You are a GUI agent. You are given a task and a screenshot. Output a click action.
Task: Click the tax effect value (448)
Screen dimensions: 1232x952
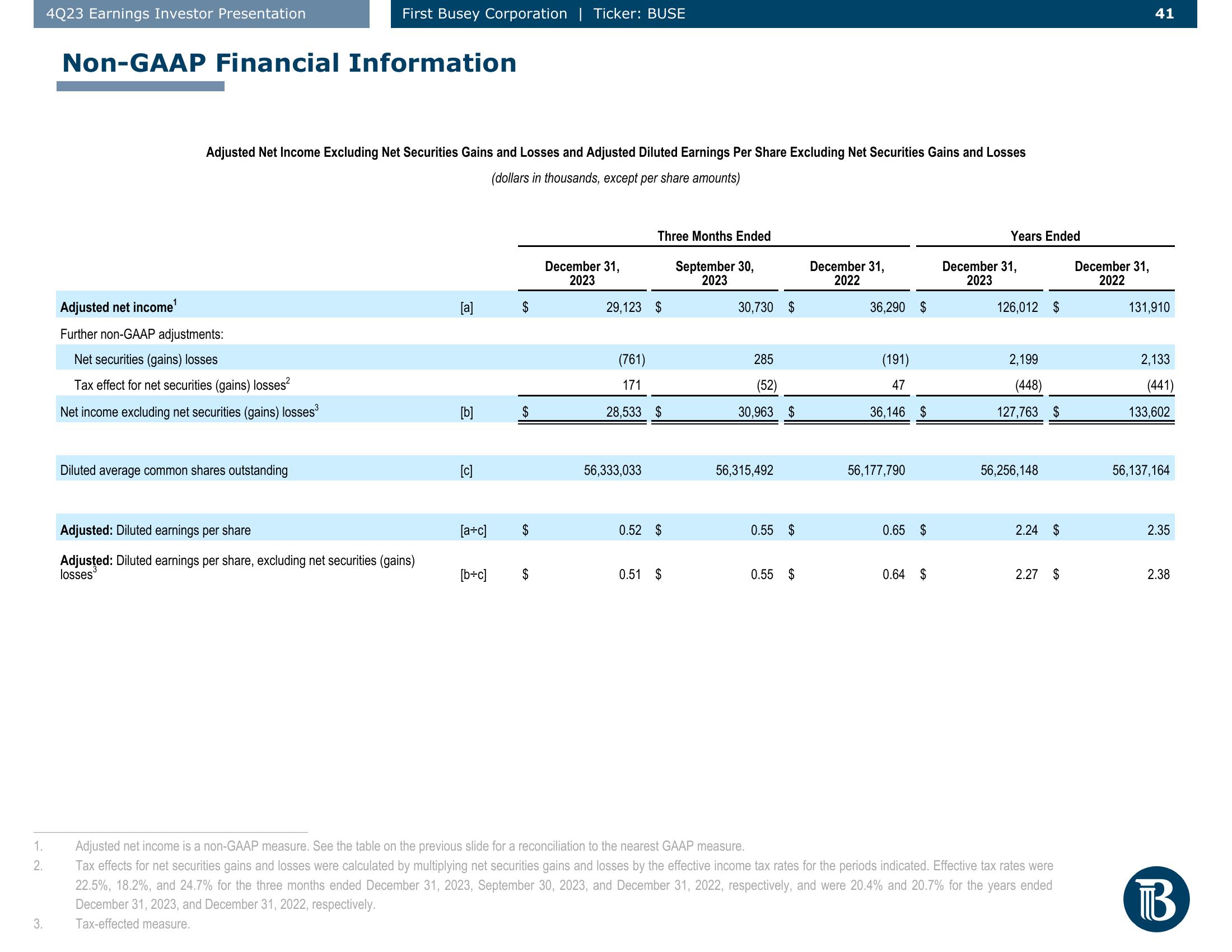(x=1028, y=385)
